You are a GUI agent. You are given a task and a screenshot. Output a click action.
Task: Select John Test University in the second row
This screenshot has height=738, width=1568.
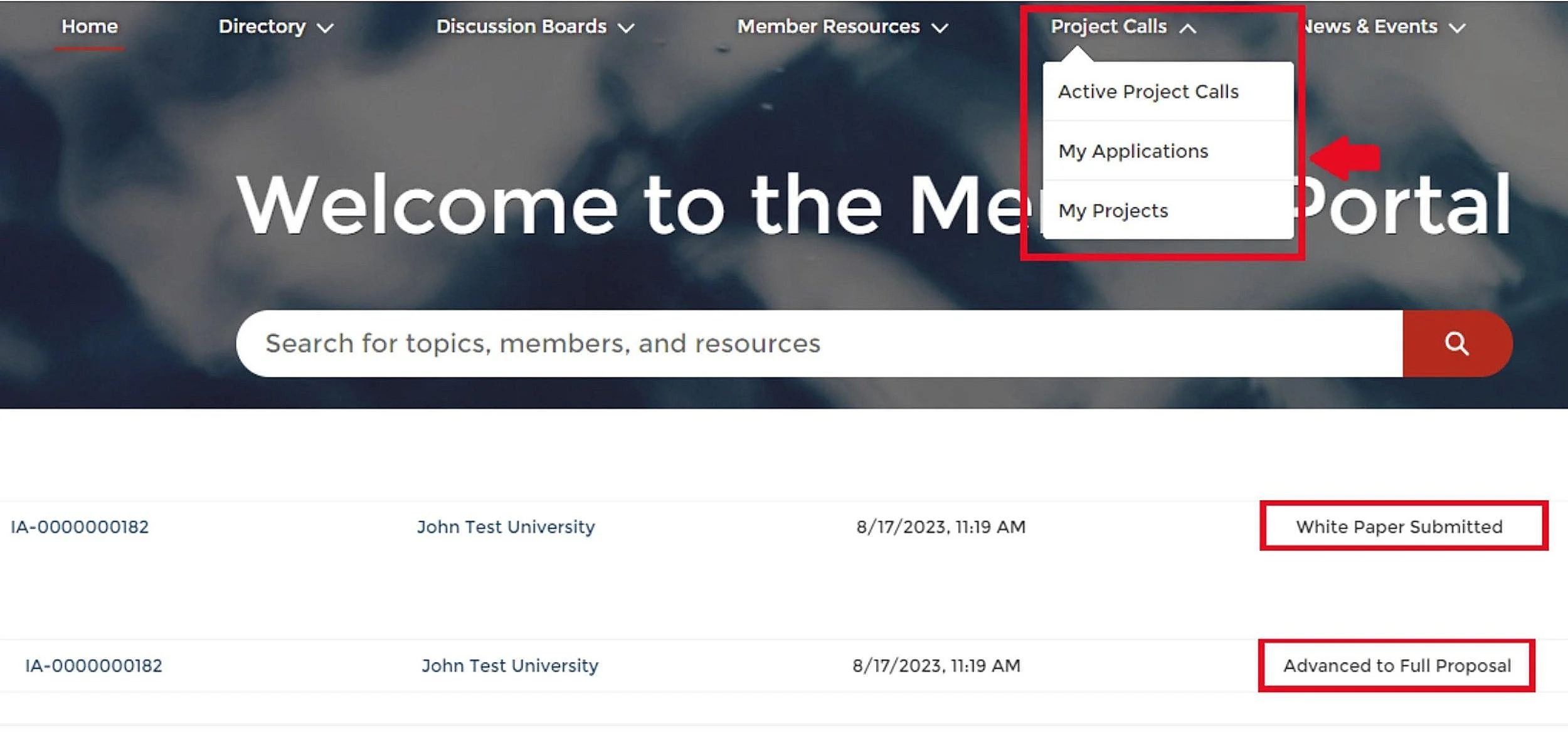pyautogui.click(x=510, y=665)
